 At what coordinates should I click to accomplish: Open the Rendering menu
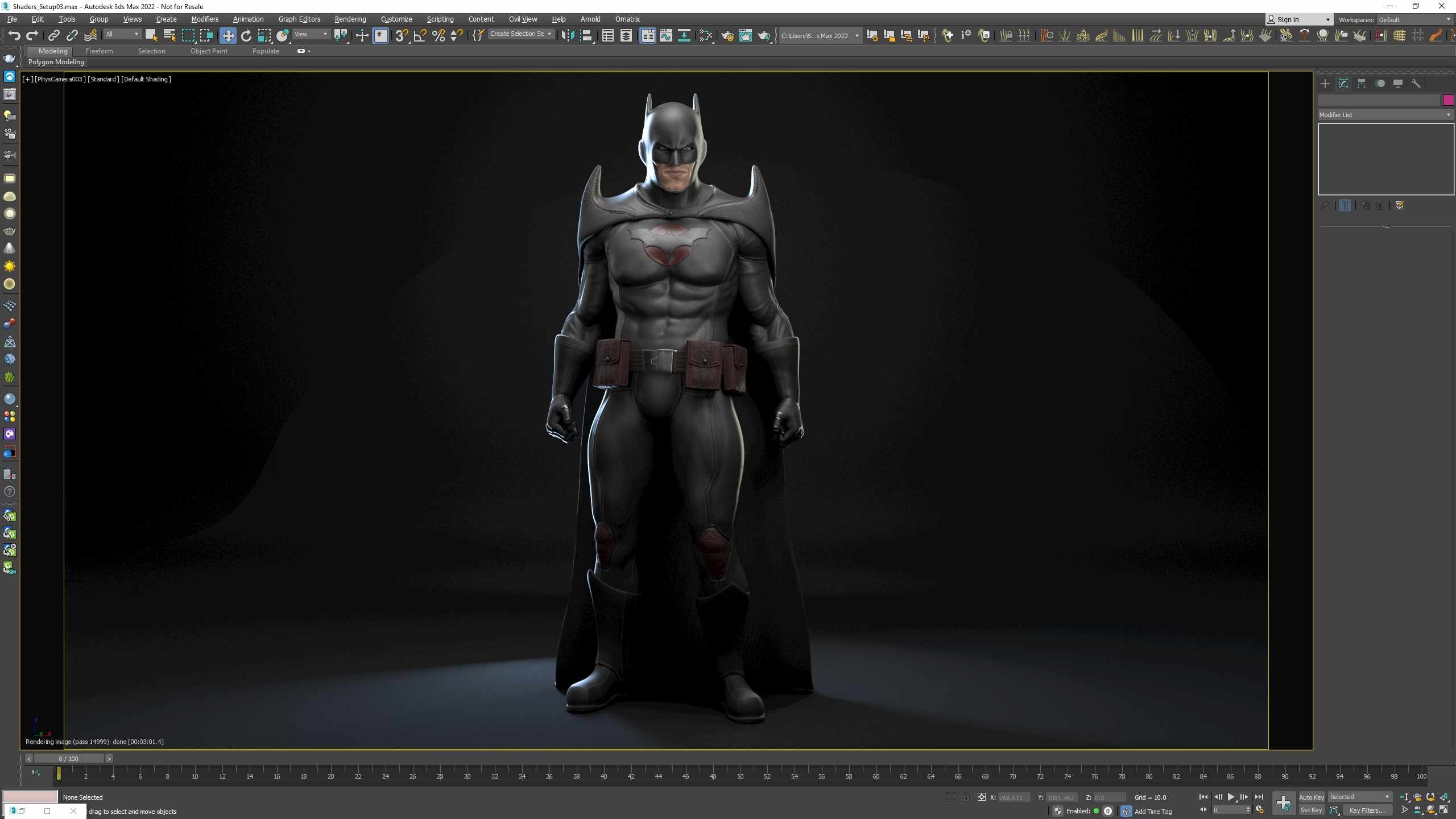pyautogui.click(x=350, y=19)
